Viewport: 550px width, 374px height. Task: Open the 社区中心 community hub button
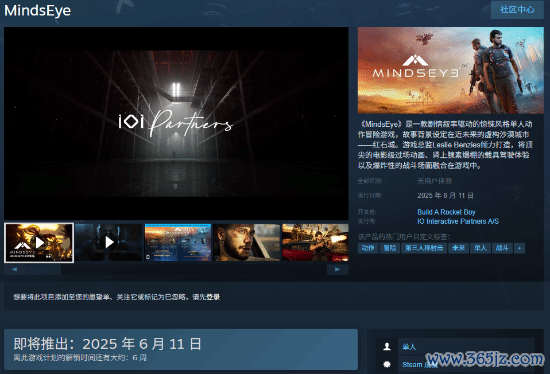(x=517, y=9)
